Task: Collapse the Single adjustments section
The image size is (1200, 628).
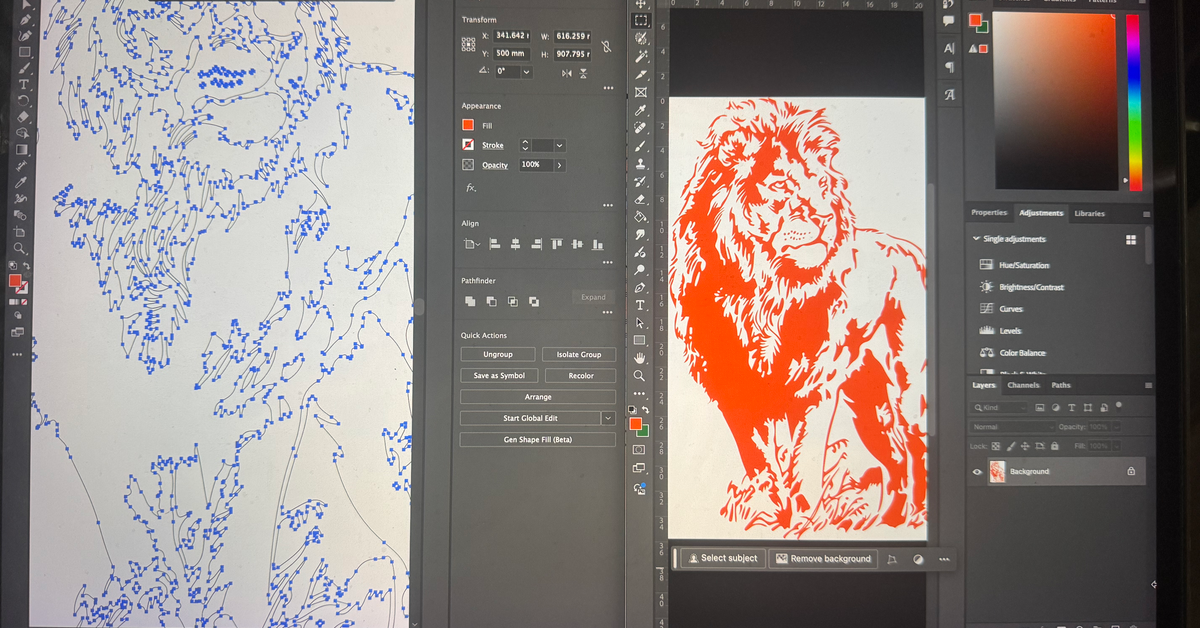Action: [x=977, y=238]
